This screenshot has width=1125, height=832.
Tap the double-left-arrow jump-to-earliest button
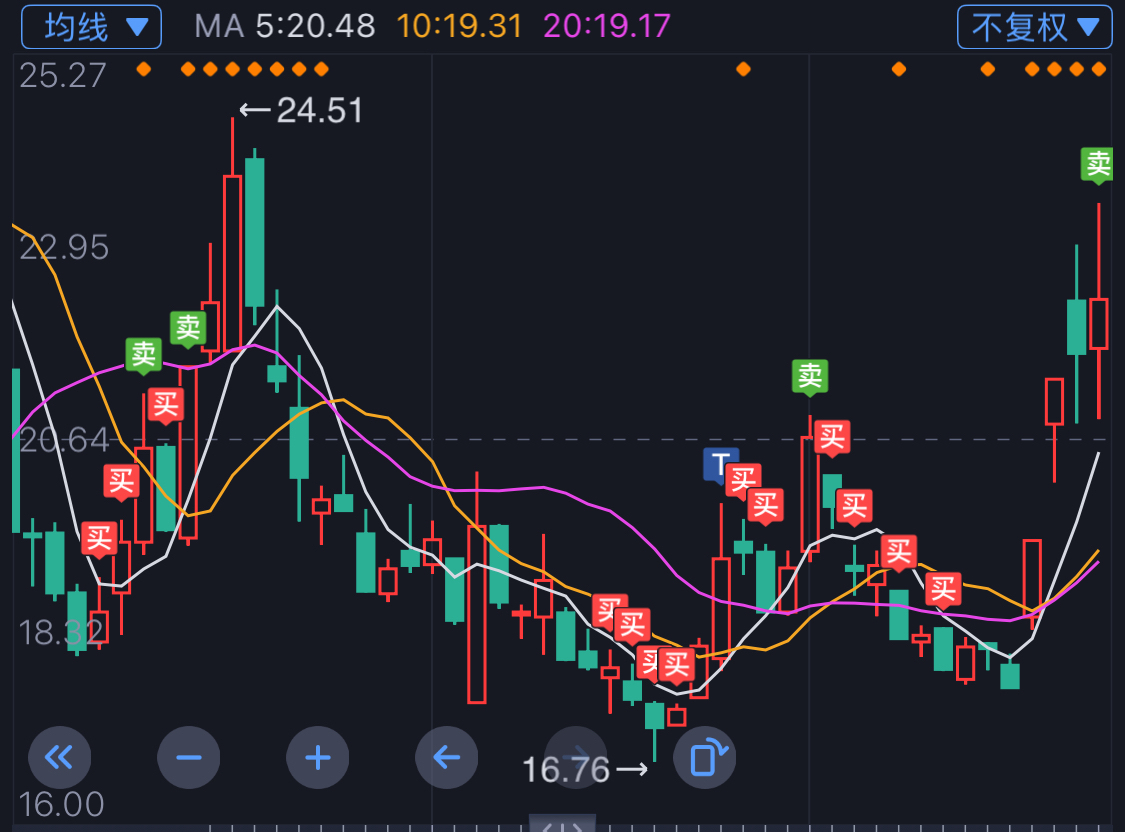[x=60, y=757]
